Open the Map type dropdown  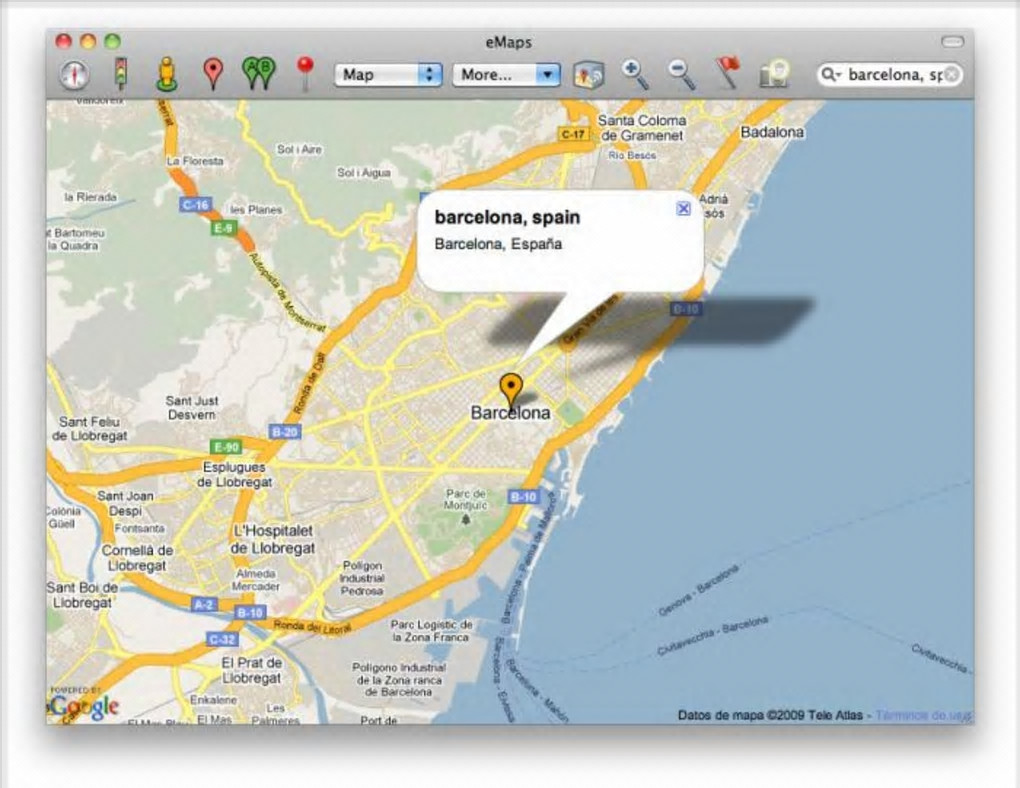click(x=388, y=75)
